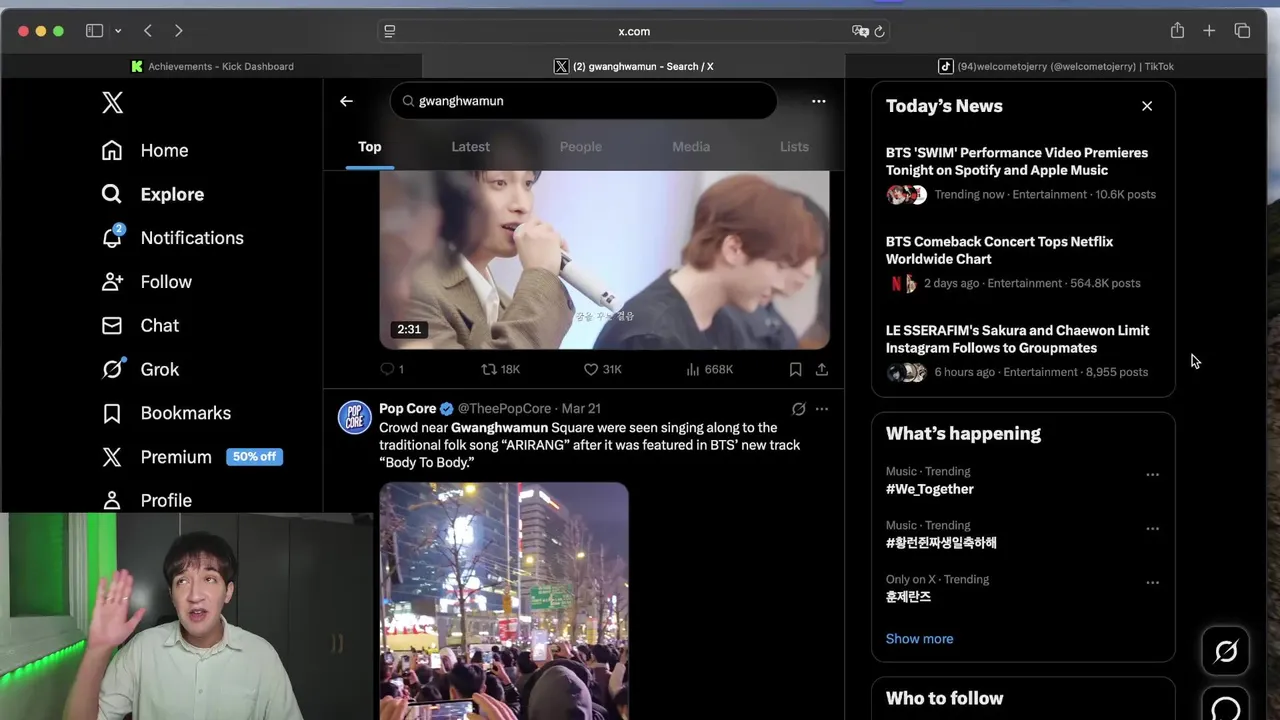Open search options three-dot menu

(x=818, y=101)
